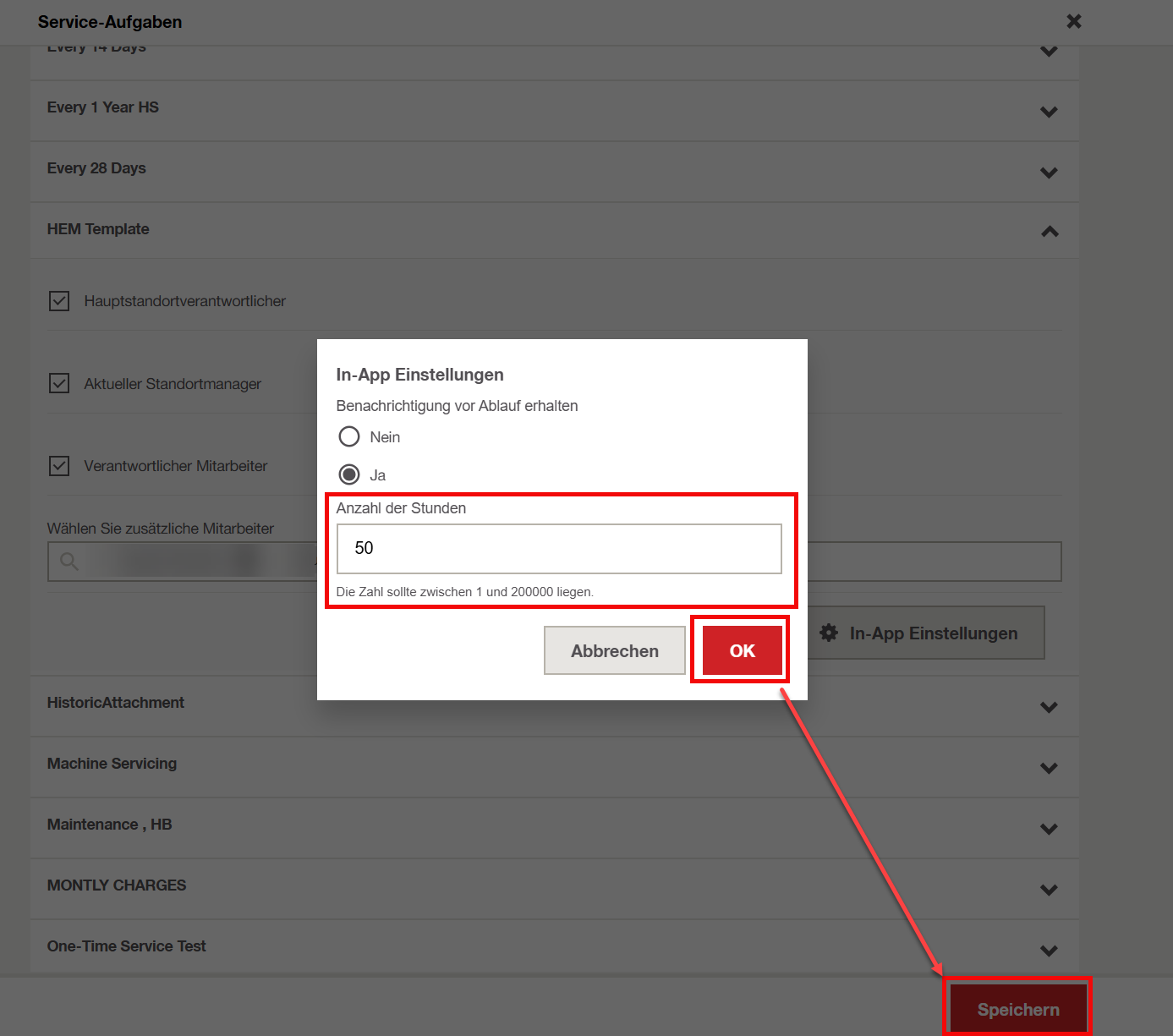This screenshot has width=1173, height=1036.
Task: Toggle the Aktueller Standortmanager checkbox
Action: (59, 384)
